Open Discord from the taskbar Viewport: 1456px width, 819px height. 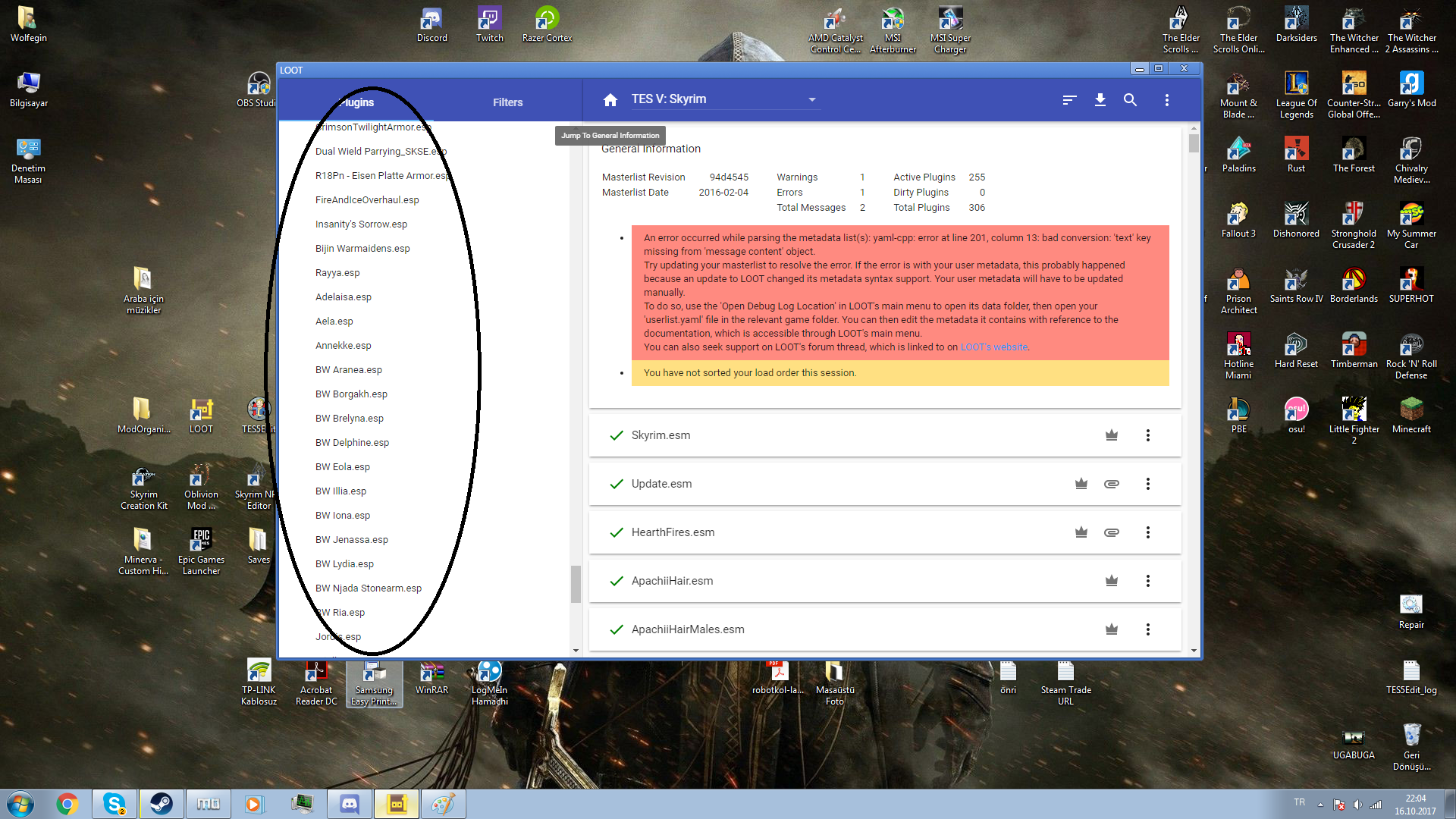tap(349, 804)
